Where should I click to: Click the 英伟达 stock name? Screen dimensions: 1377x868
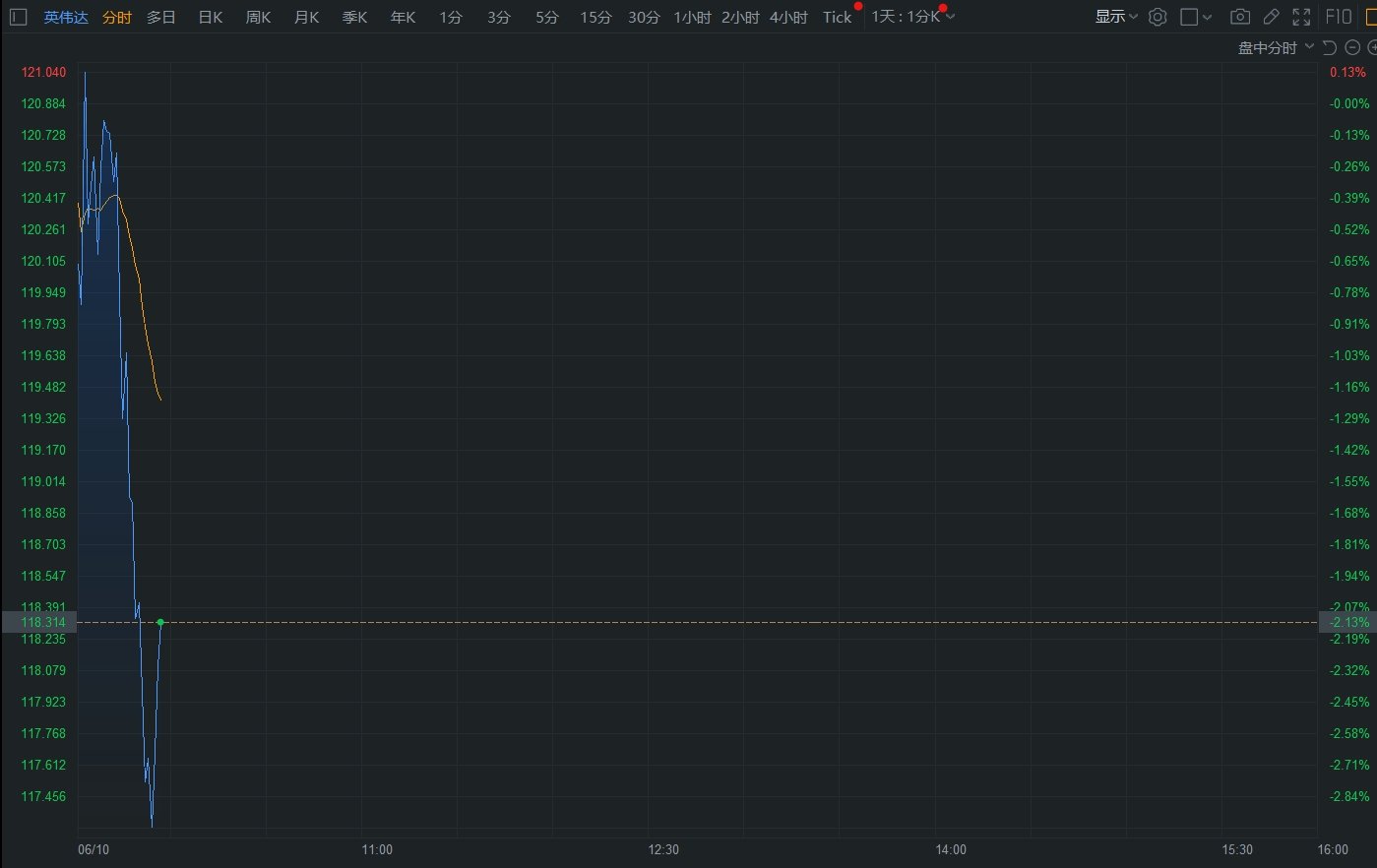[66, 17]
